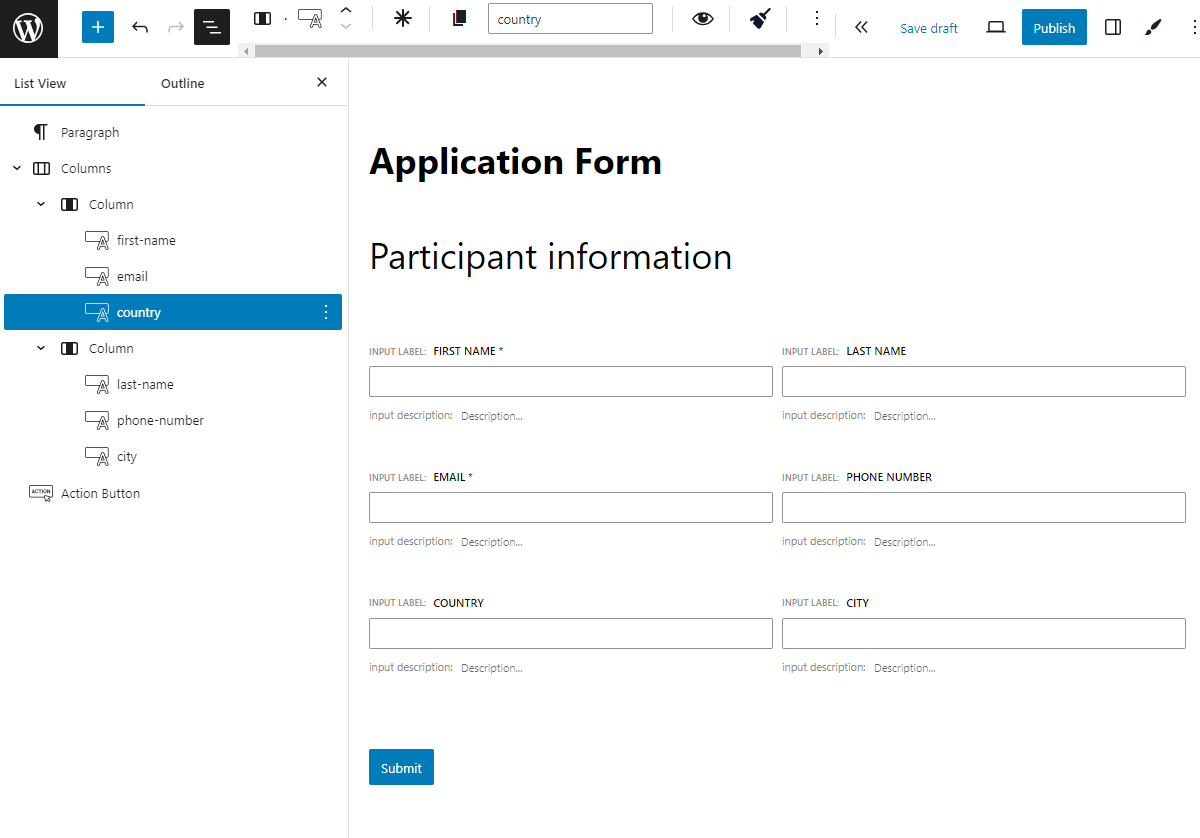The width and height of the screenshot is (1200, 838).
Task: Open options for the country block
Action: [x=325, y=312]
